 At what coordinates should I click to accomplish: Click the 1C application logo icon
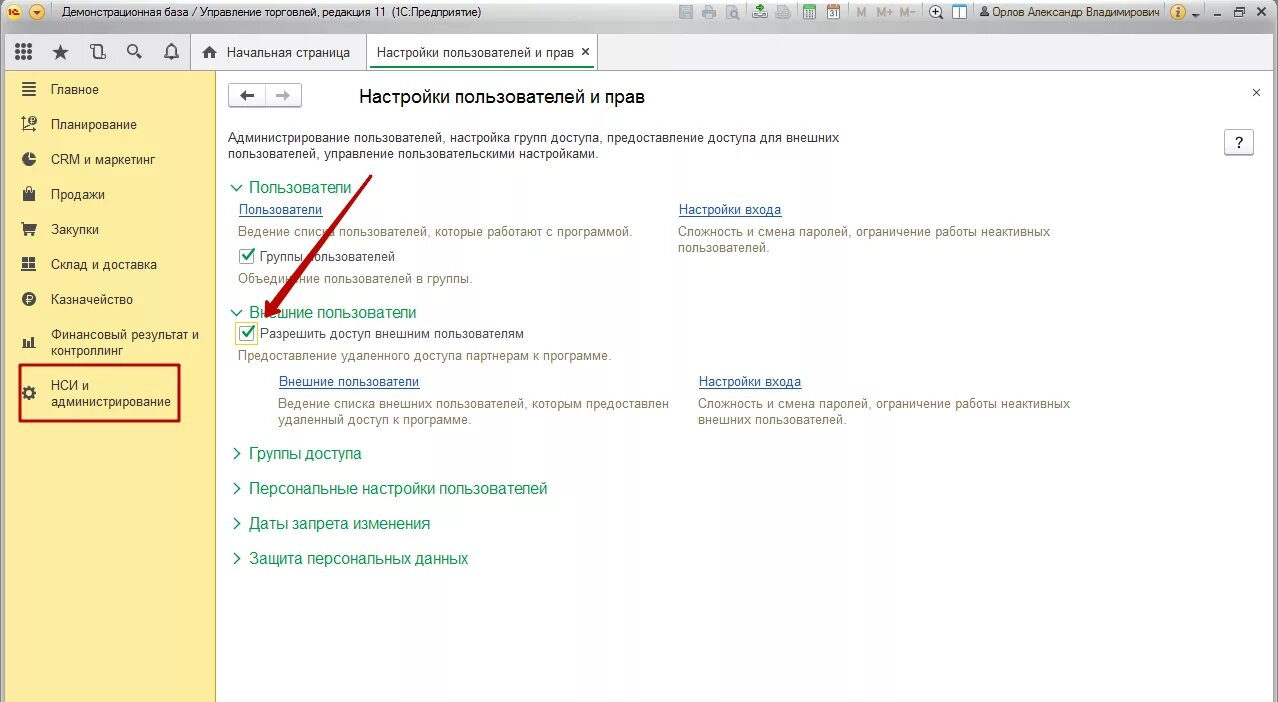point(14,12)
